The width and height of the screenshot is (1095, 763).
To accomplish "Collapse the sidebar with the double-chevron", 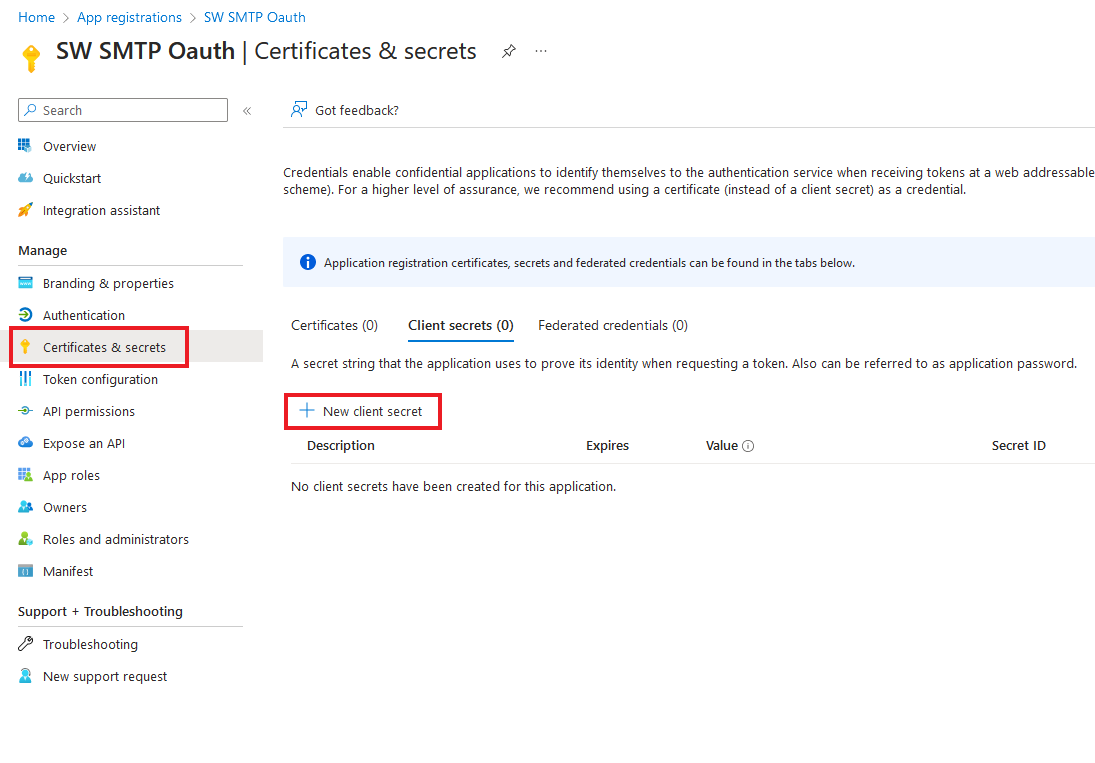I will (x=247, y=111).
